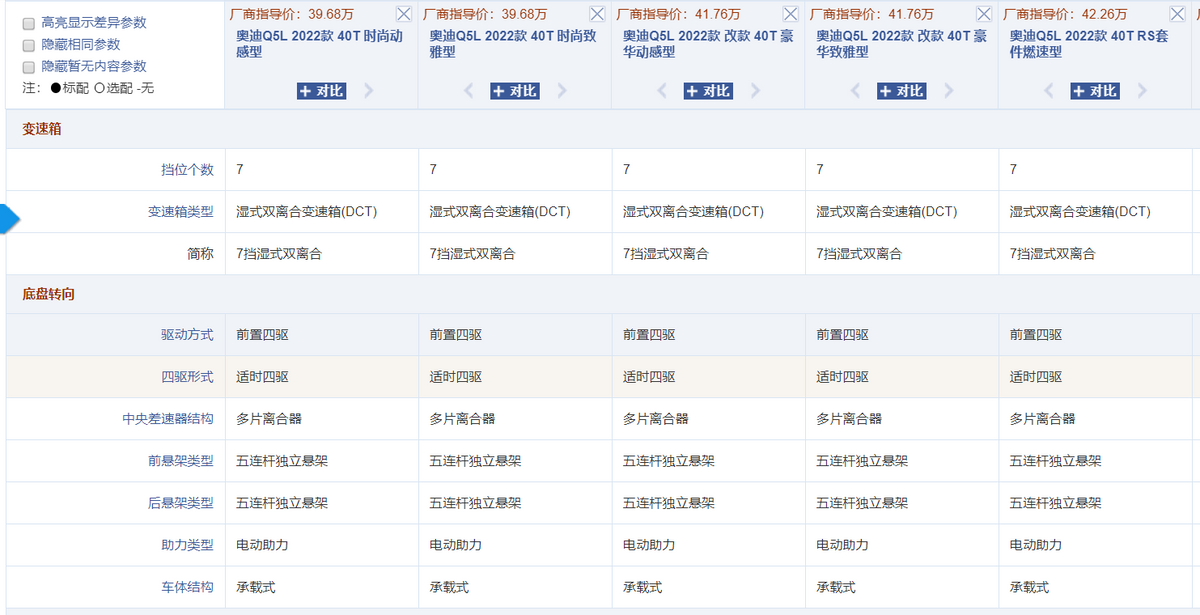This screenshot has height=615, width=1200.
Task: Click the 标配 选配 无 legend note
Action: coord(88,88)
